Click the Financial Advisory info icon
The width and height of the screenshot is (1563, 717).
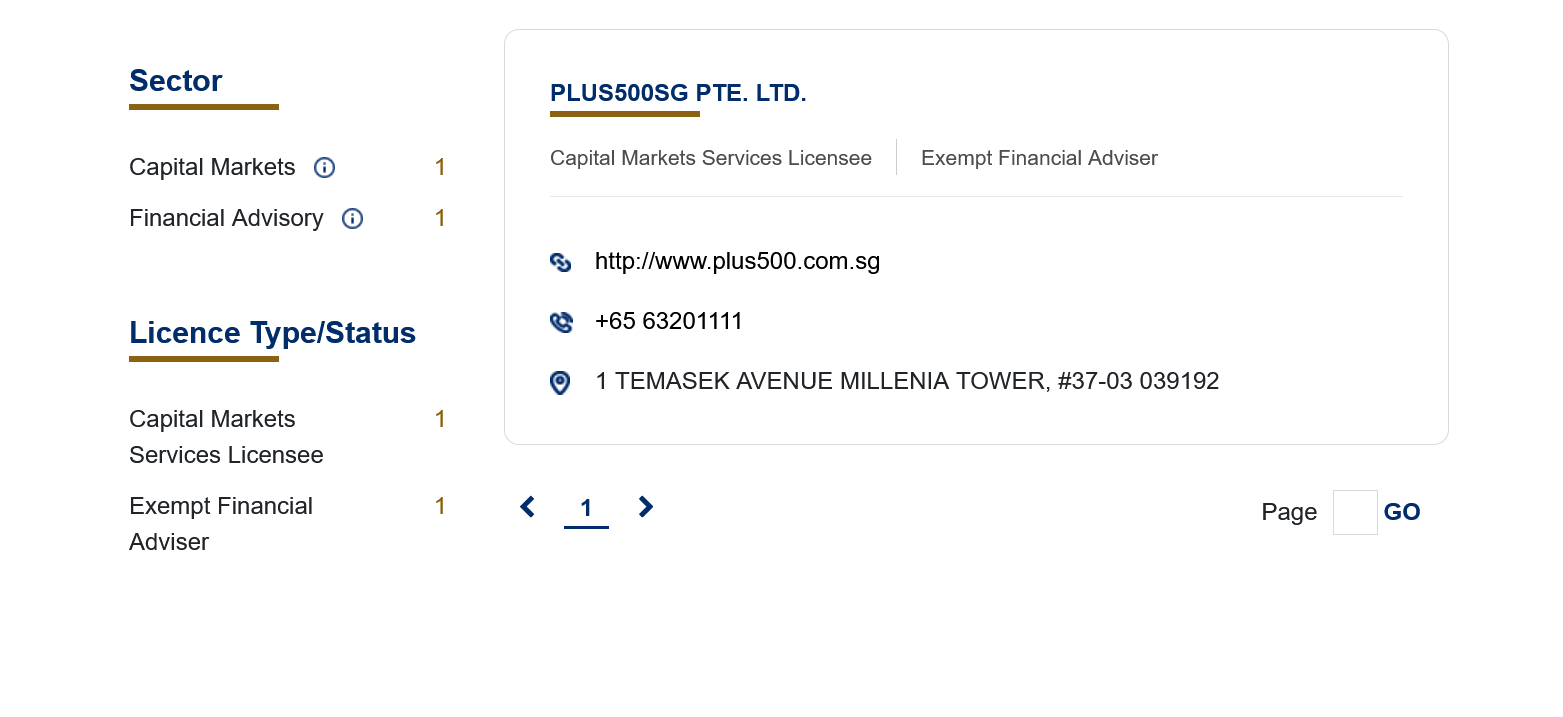point(352,219)
